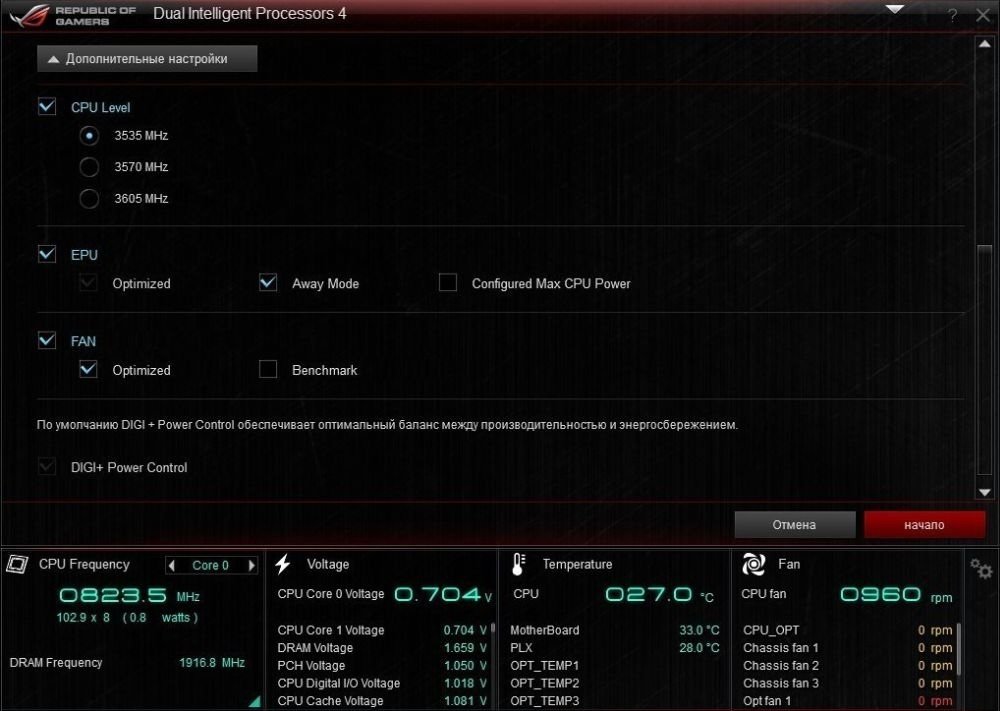
Task: Click the Voltage lightning bolt icon
Action: pos(283,564)
